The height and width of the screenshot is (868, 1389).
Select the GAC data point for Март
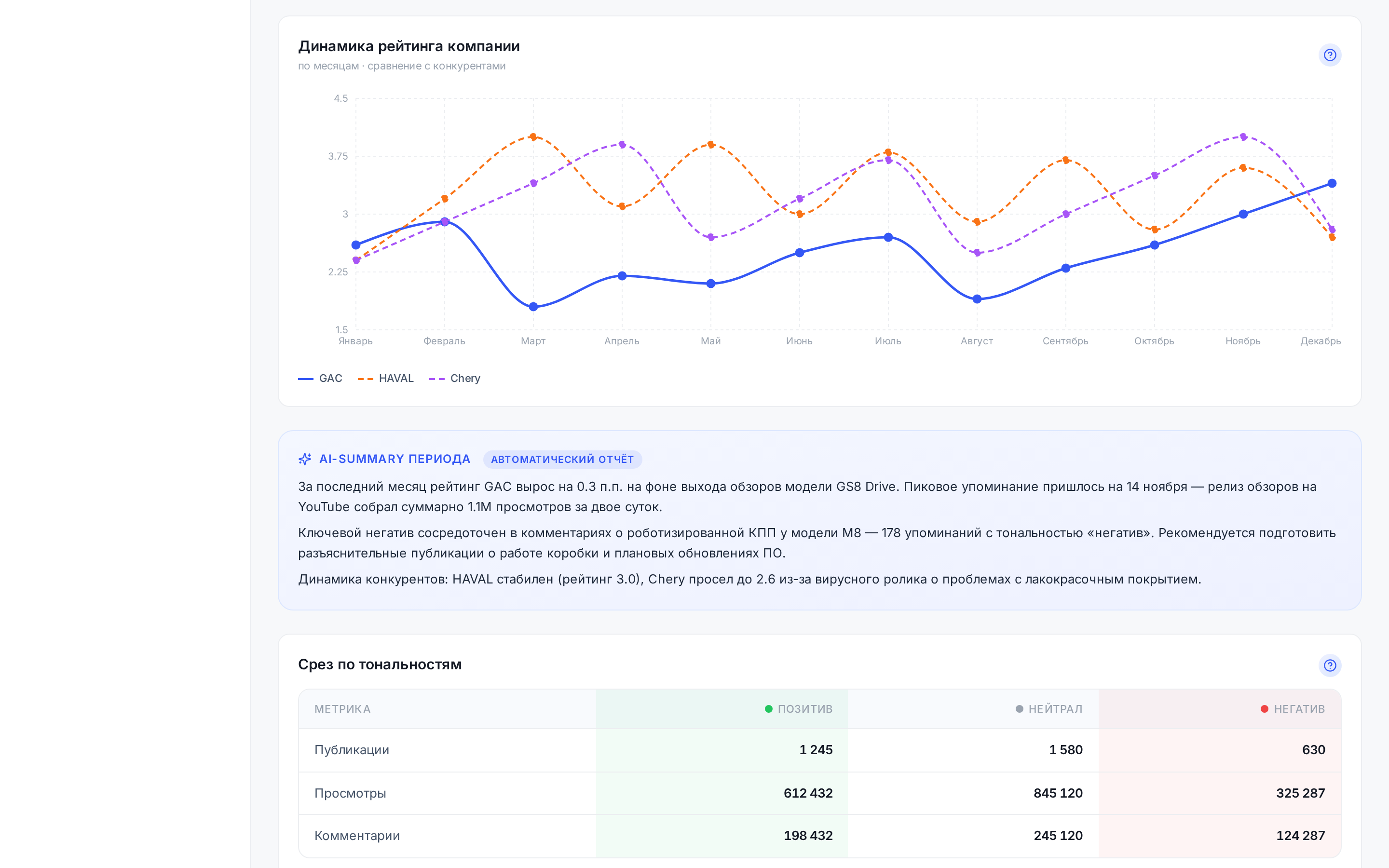click(533, 307)
